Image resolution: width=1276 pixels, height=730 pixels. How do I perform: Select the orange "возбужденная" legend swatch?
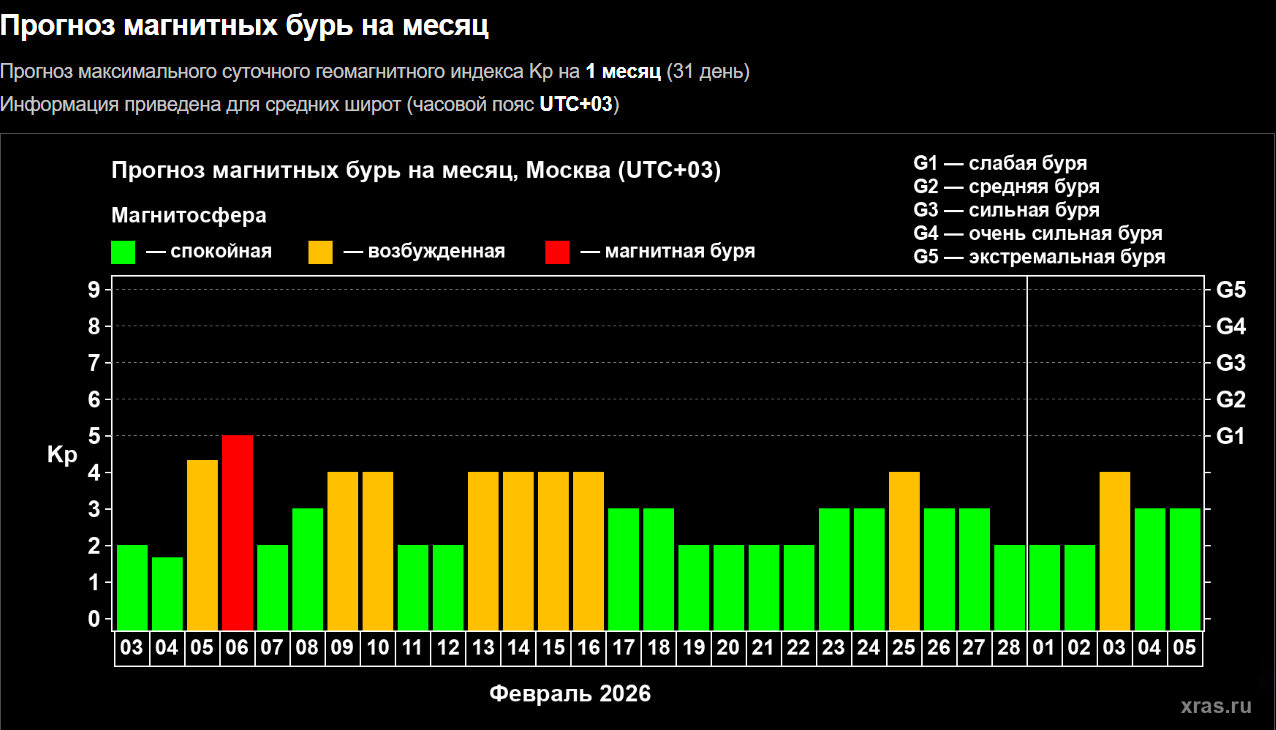point(320,252)
